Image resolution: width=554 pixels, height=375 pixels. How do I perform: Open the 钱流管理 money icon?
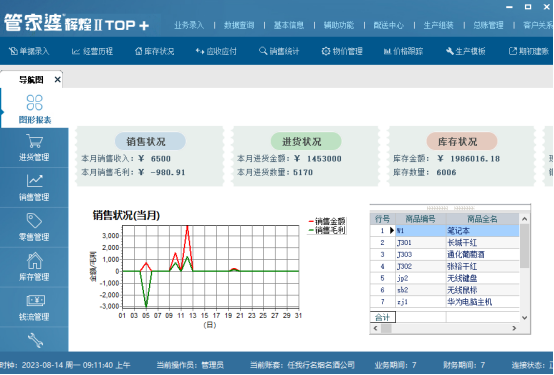(x=35, y=301)
